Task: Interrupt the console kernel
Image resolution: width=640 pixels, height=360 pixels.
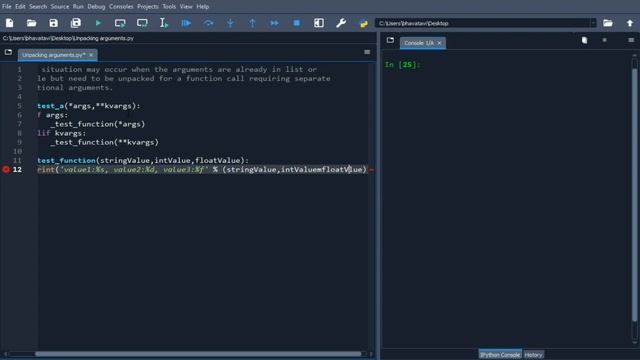Action: click(x=604, y=40)
